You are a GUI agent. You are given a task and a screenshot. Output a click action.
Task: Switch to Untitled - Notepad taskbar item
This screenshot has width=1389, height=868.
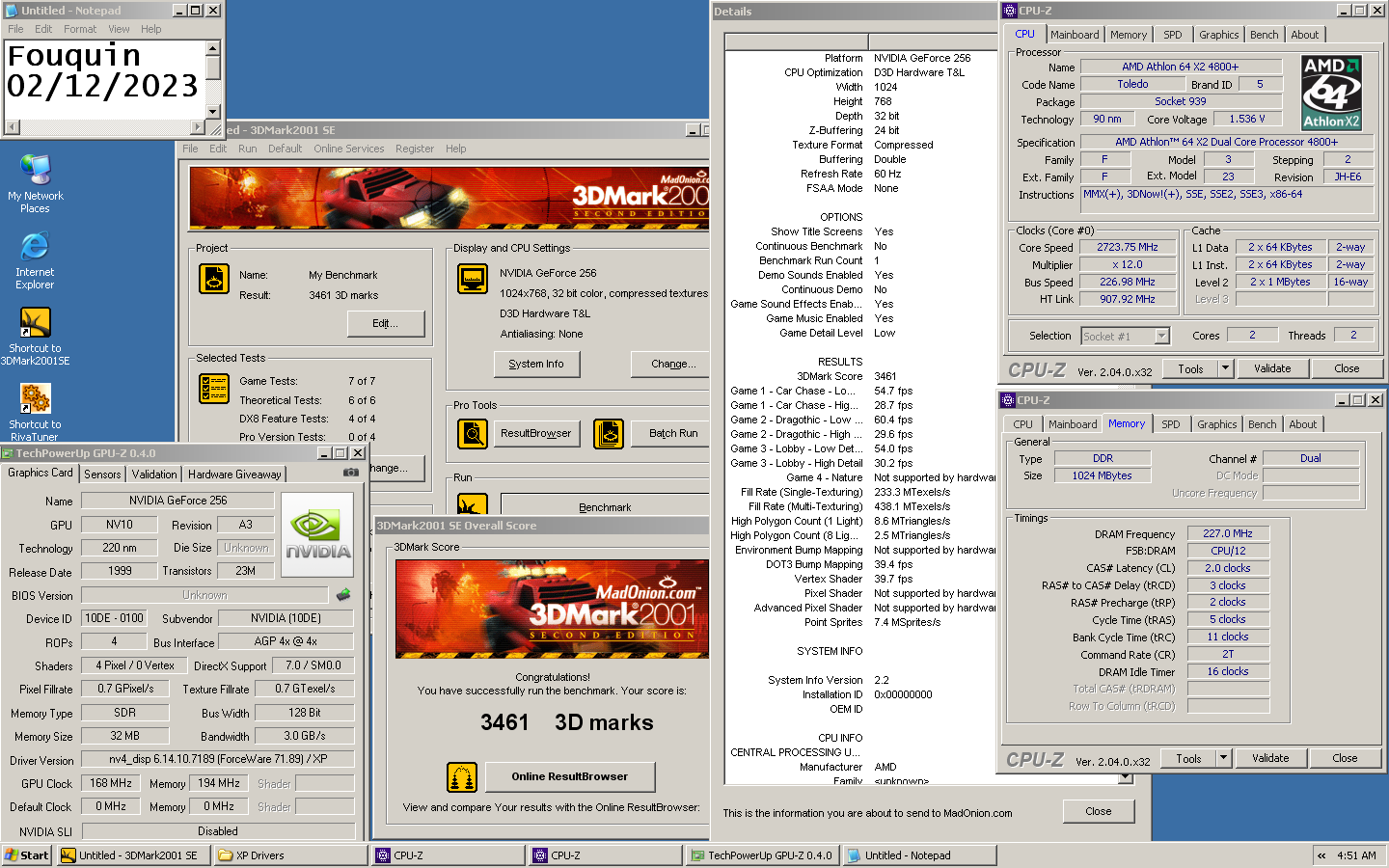(x=918, y=855)
